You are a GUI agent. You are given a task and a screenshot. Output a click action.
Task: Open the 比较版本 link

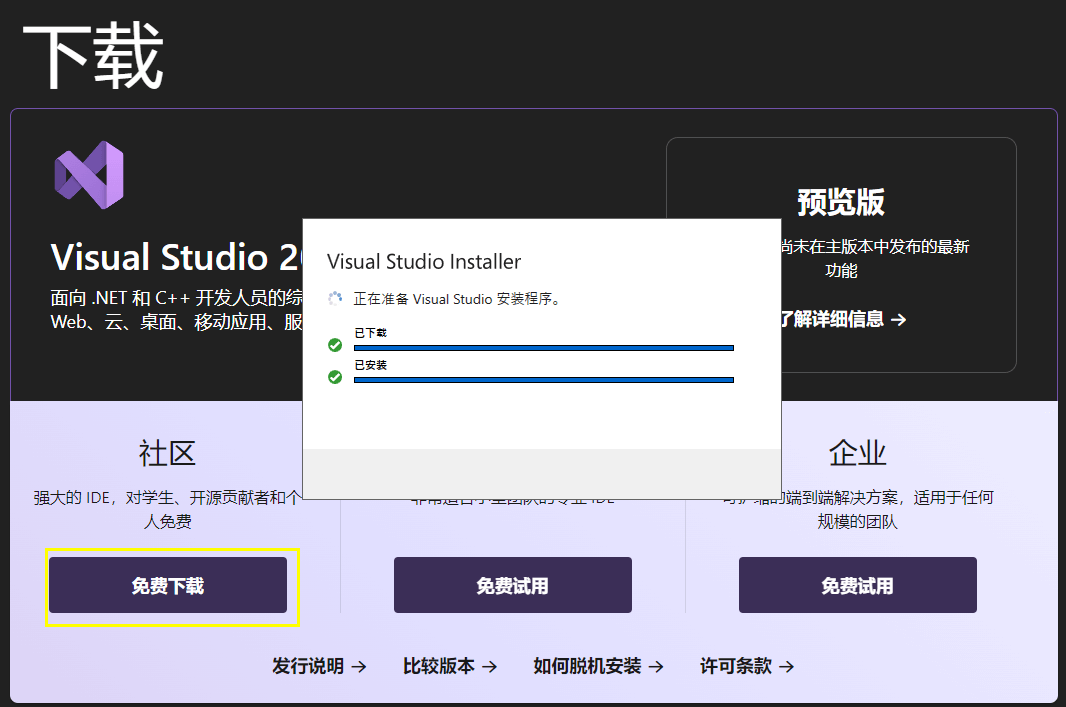tap(449, 666)
